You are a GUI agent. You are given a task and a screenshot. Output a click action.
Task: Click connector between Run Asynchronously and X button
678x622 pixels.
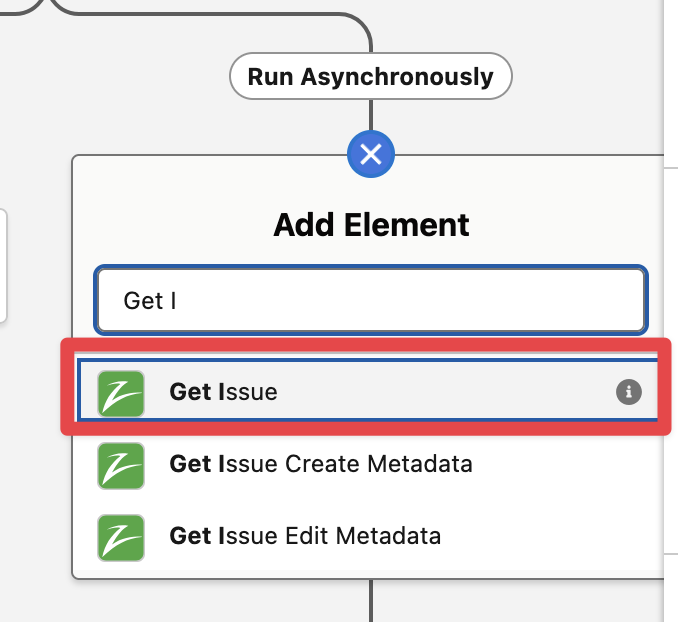tap(371, 115)
